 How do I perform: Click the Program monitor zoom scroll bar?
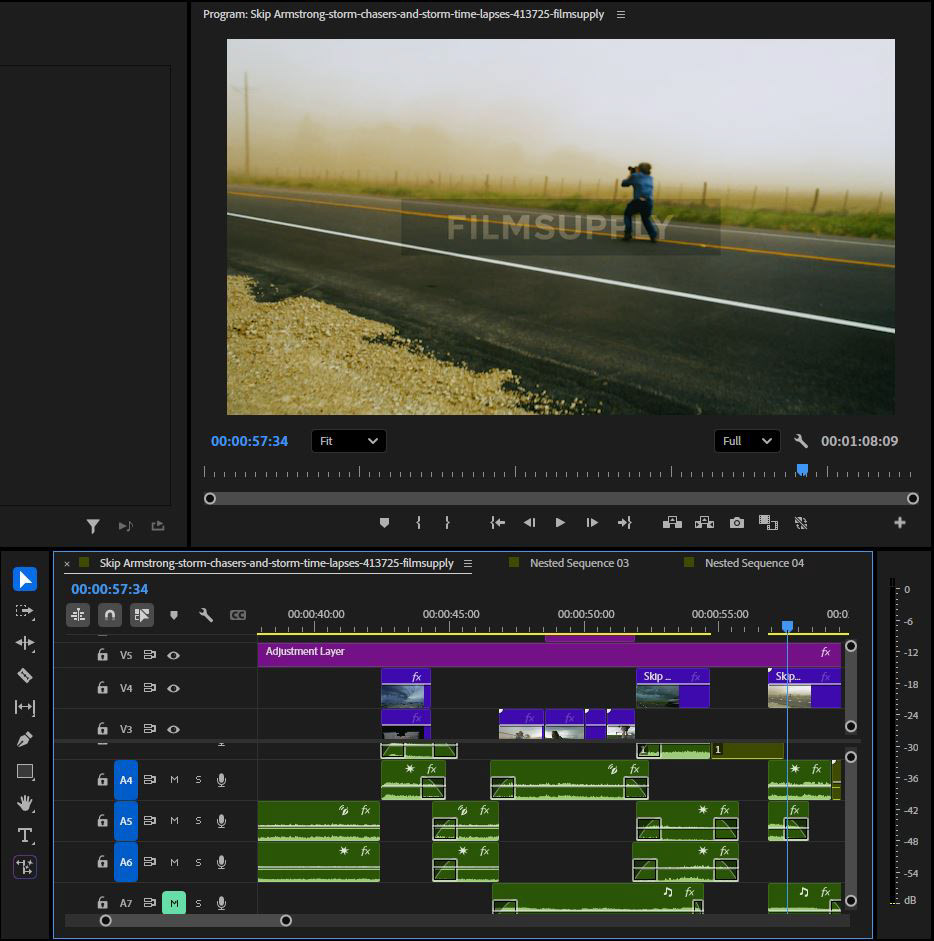pyautogui.click(x=561, y=499)
